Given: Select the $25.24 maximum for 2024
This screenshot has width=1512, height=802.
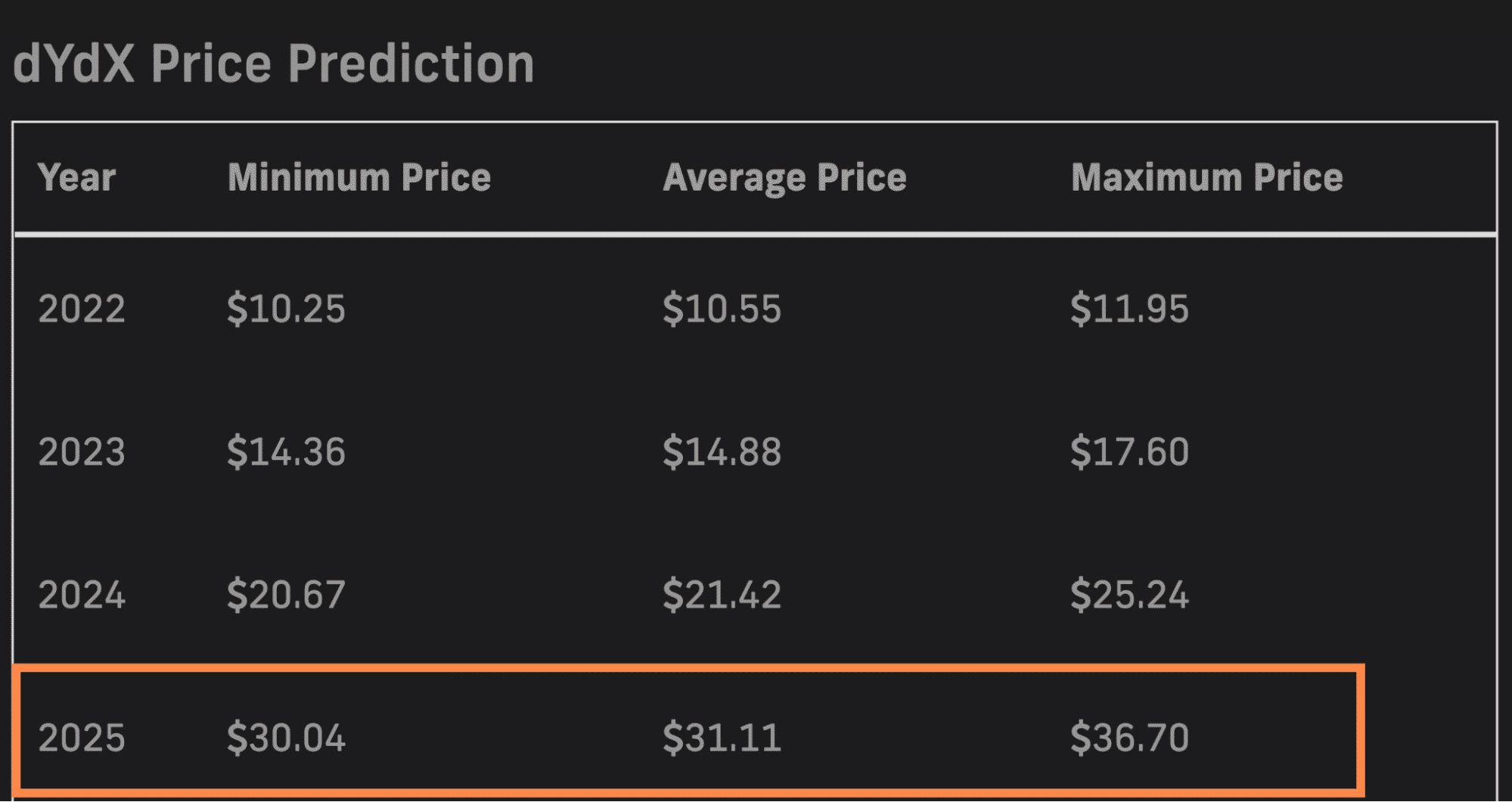Looking at the screenshot, I should click(x=1129, y=595).
